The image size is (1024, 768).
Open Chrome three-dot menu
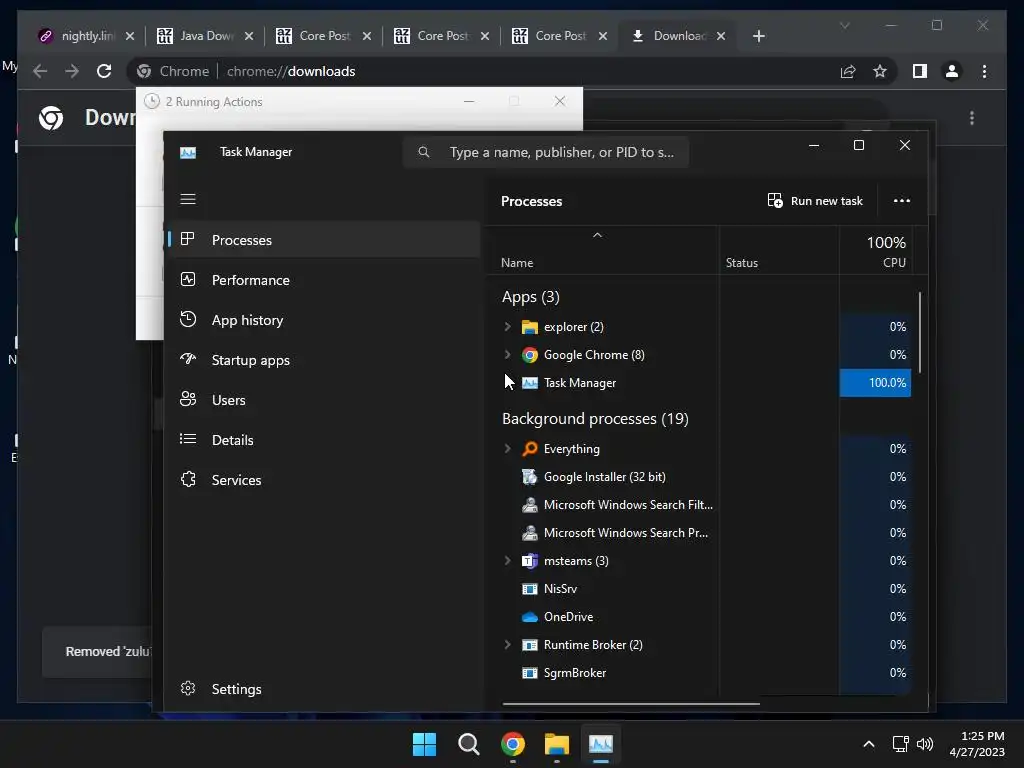pos(984,71)
